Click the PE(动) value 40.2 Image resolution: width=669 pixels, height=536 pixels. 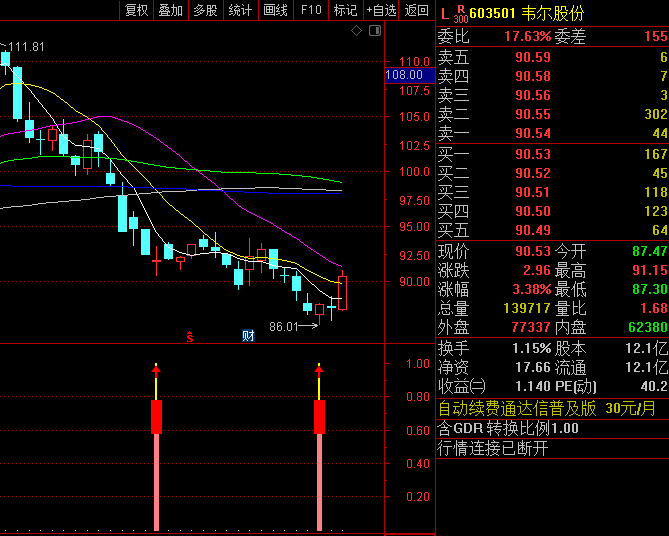pos(654,386)
